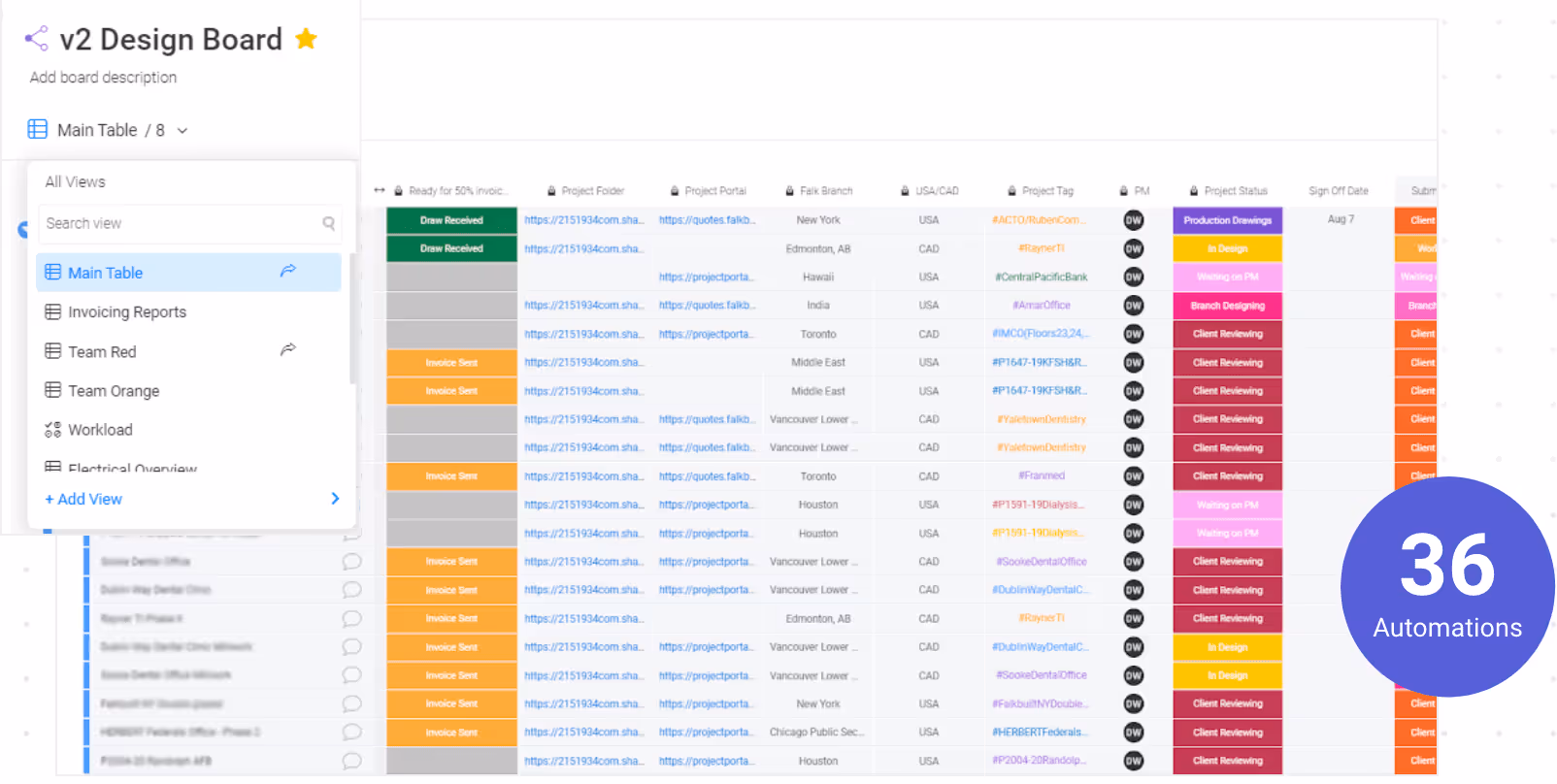Click the Hawaii branch cell
1557x784 pixels.
tap(818, 277)
